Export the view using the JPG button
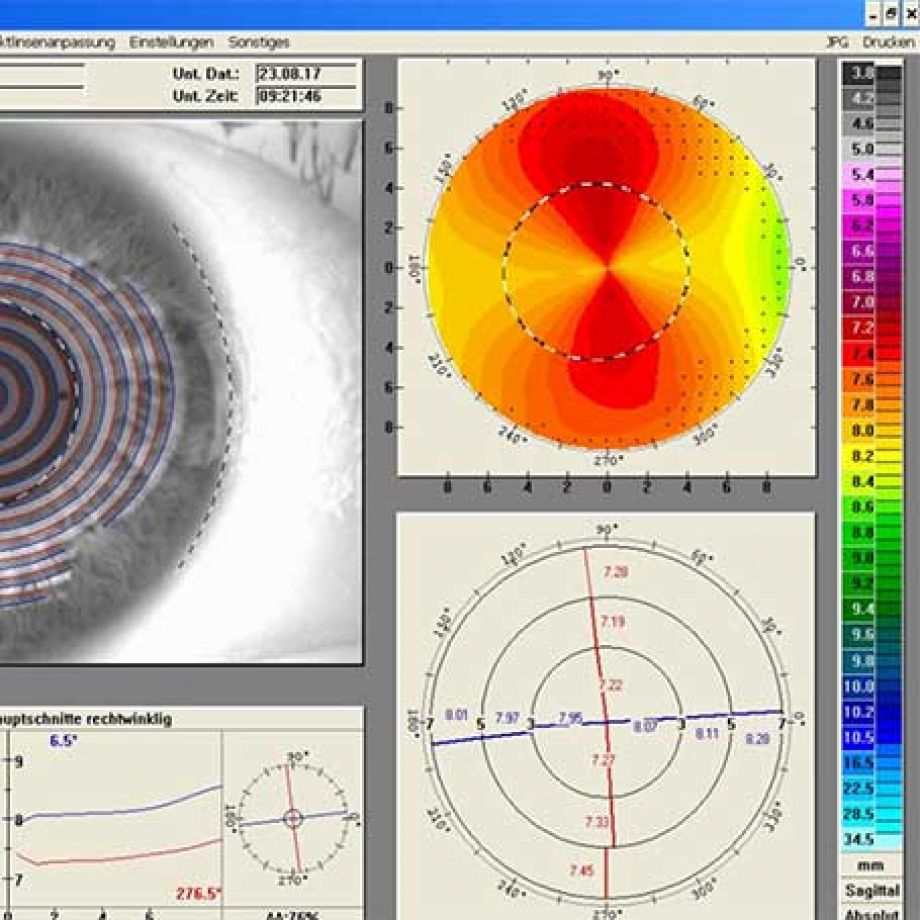This screenshot has height=920, width=920. [837, 42]
